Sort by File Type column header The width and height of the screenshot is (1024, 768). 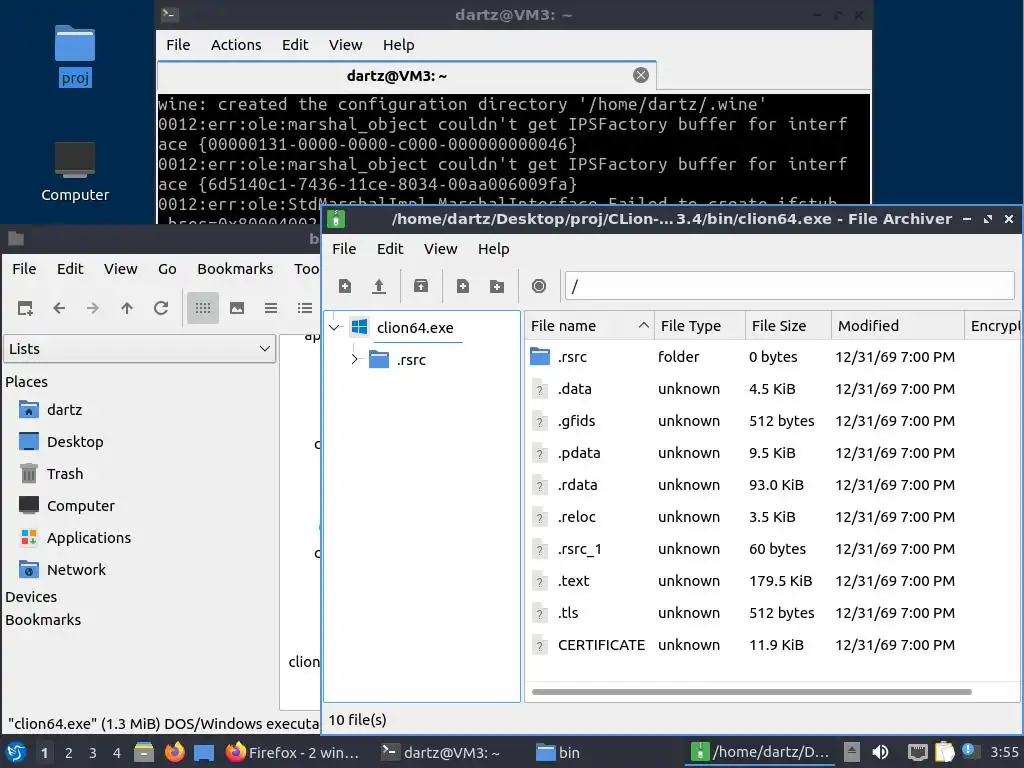pyautogui.click(x=700, y=325)
